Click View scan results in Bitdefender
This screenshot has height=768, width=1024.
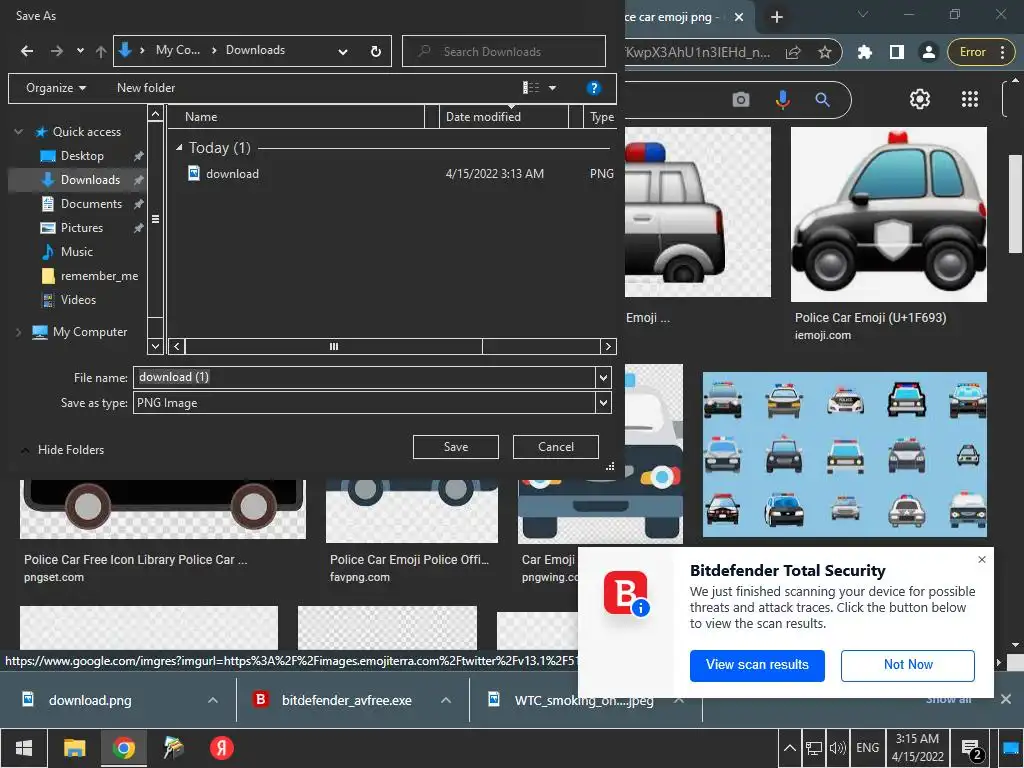click(757, 665)
